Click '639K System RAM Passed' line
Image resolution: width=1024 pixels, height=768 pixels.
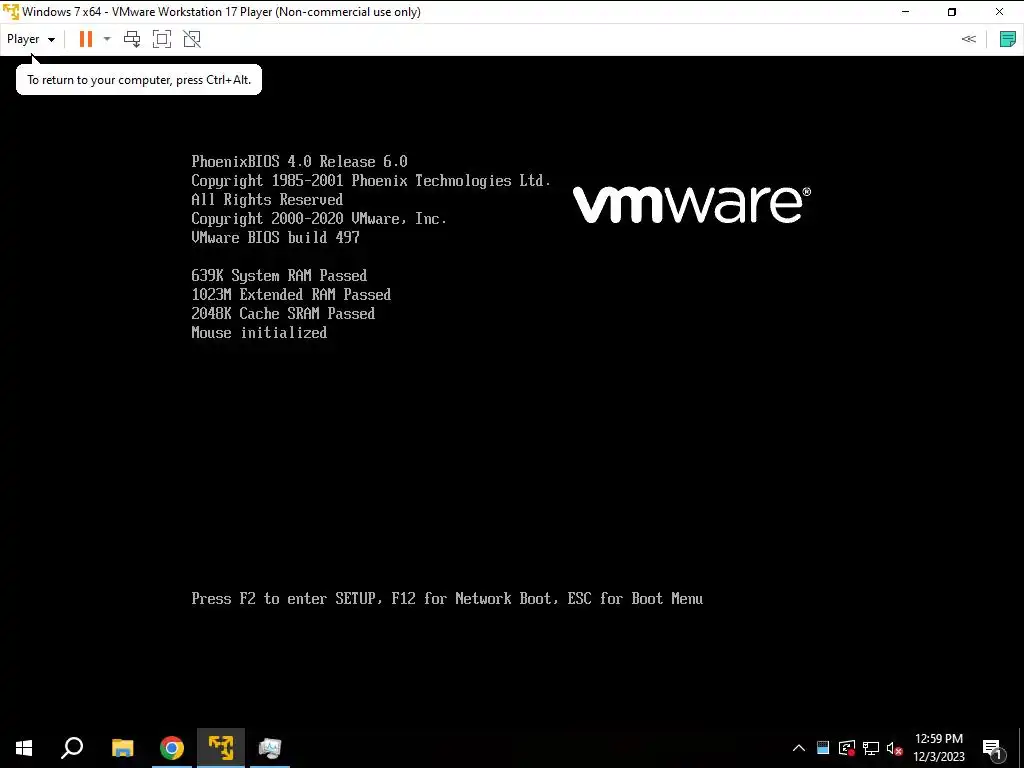[x=279, y=276]
